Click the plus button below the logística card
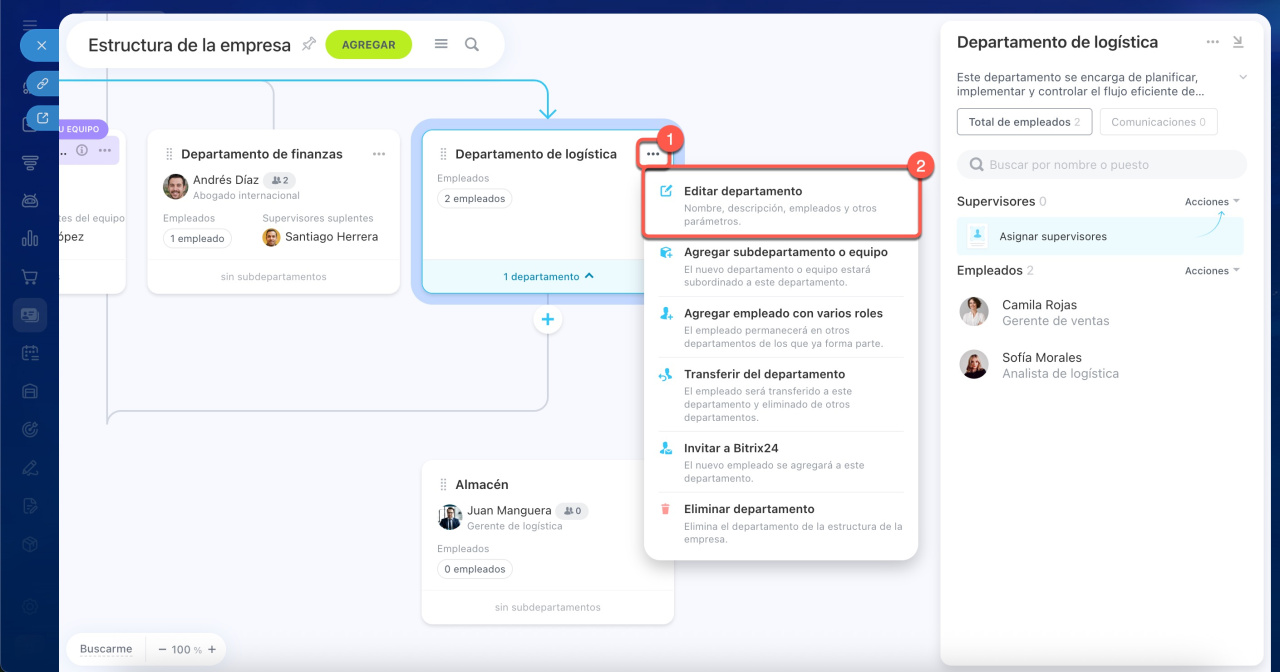The height and width of the screenshot is (672, 1280). tap(547, 320)
